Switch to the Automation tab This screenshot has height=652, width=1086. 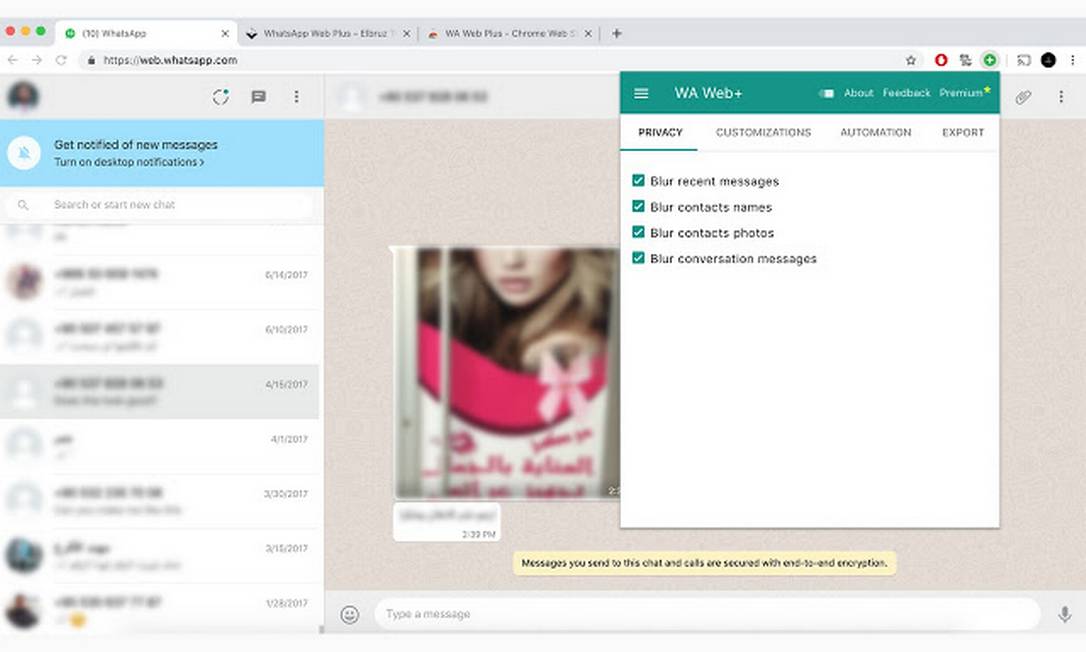pyautogui.click(x=875, y=132)
